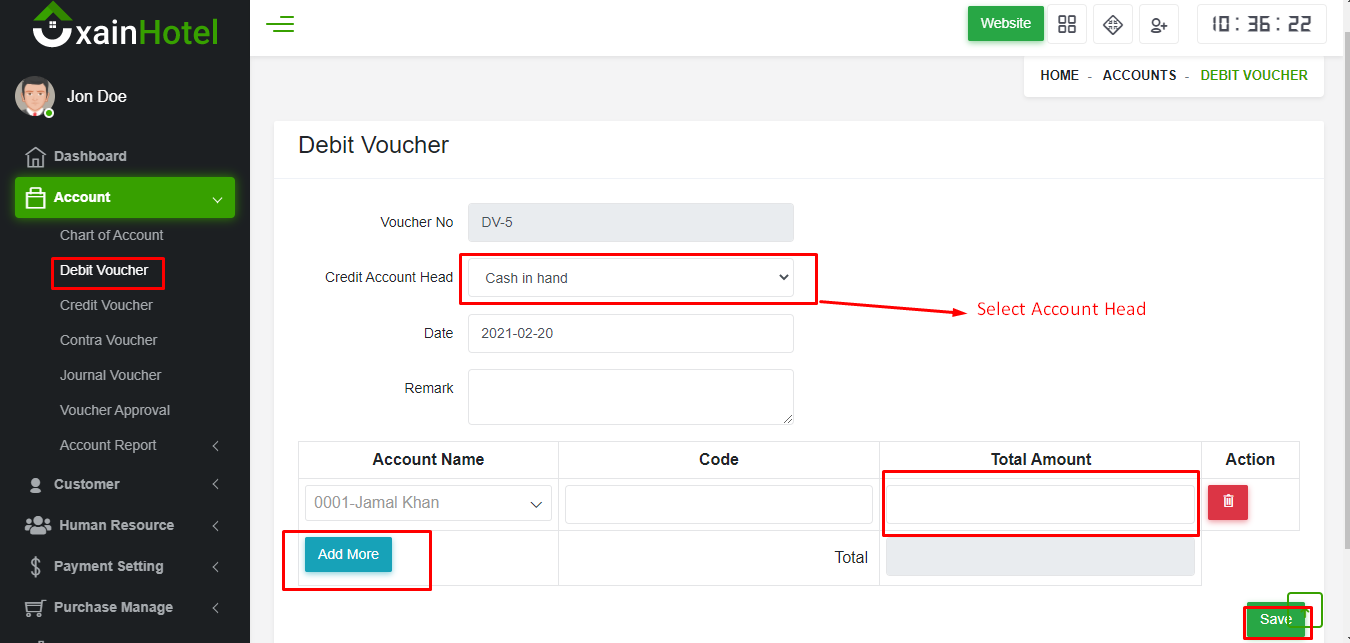Click the Add More button

click(348, 554)
